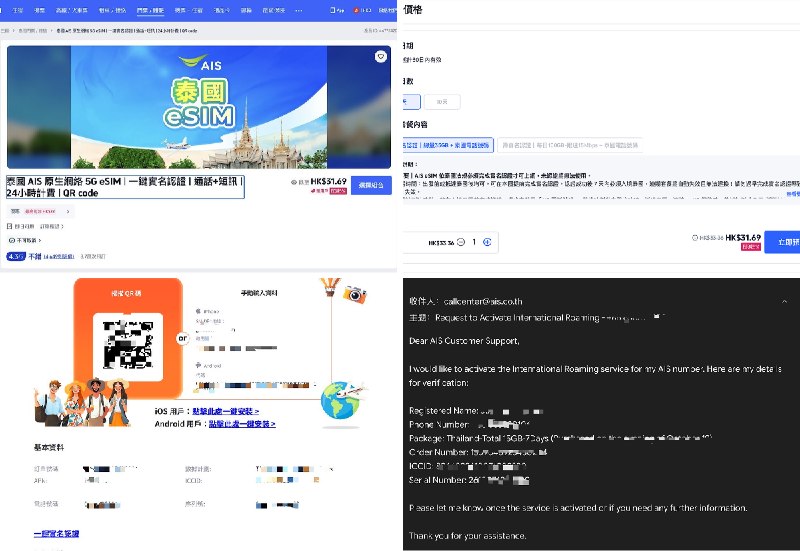Click the recipient callcenter@ais.co.th
This screenshot has width=800, height=551.
pos(483,302)
